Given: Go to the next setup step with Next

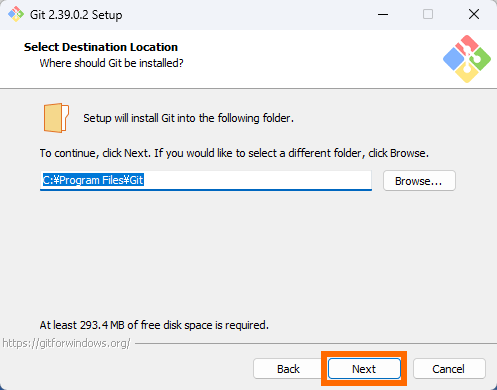Looking at the screenshot, I should [364, 369].
